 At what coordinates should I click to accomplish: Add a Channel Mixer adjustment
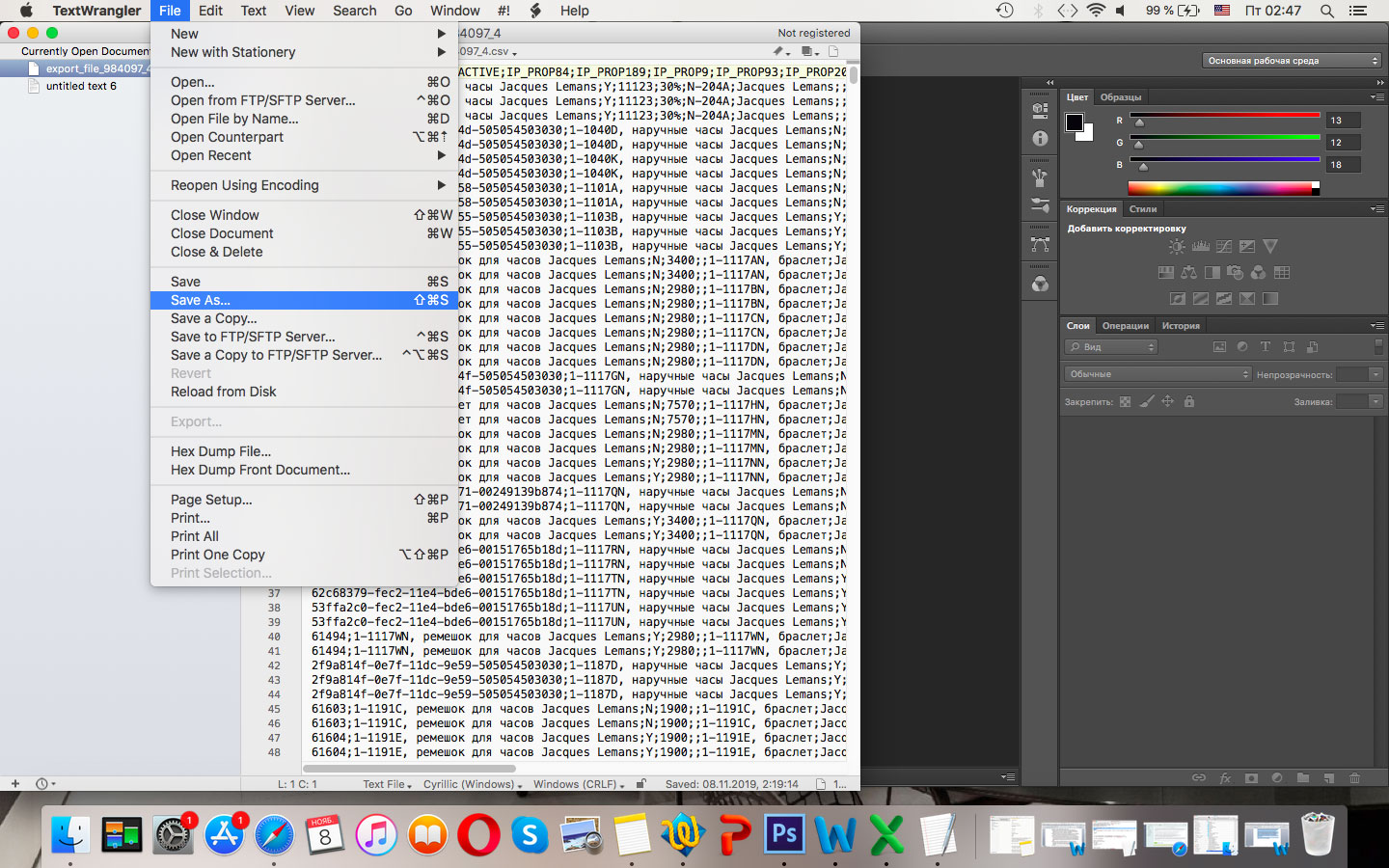[1258, 273]
